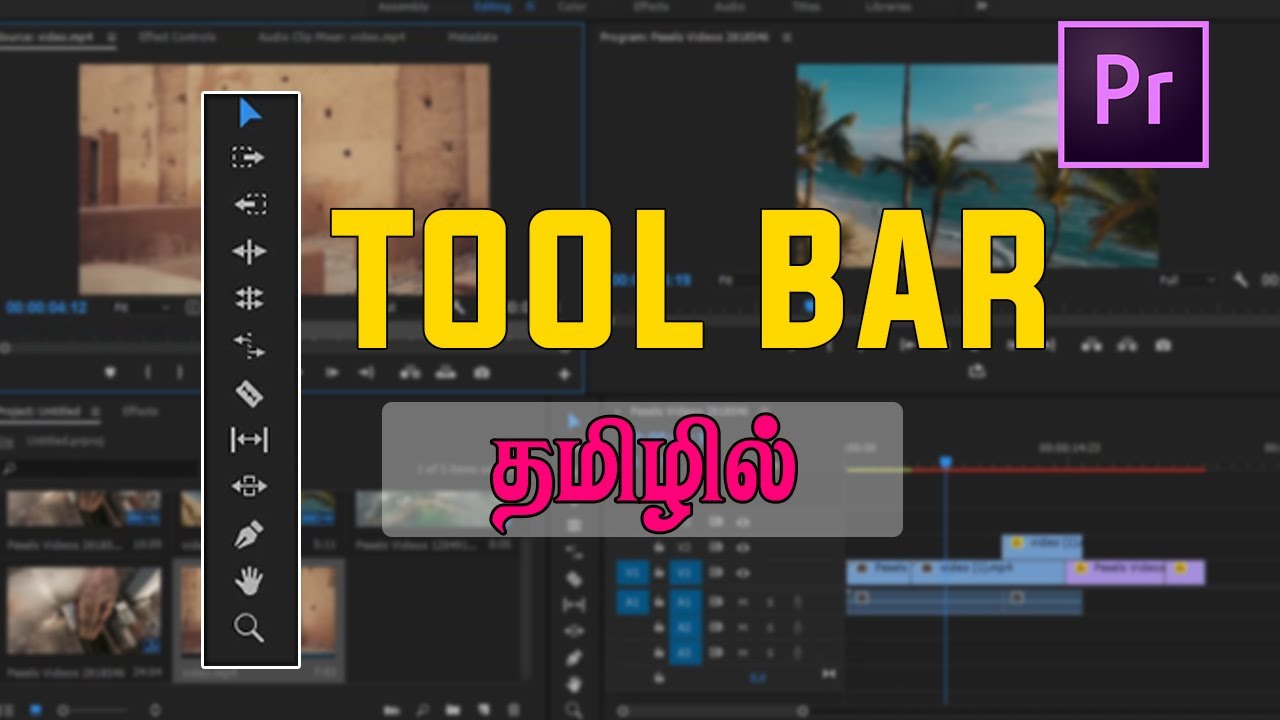1280x720 pixels.
Task: Click Extract button in Program monitor
Action: [1127, 345]
